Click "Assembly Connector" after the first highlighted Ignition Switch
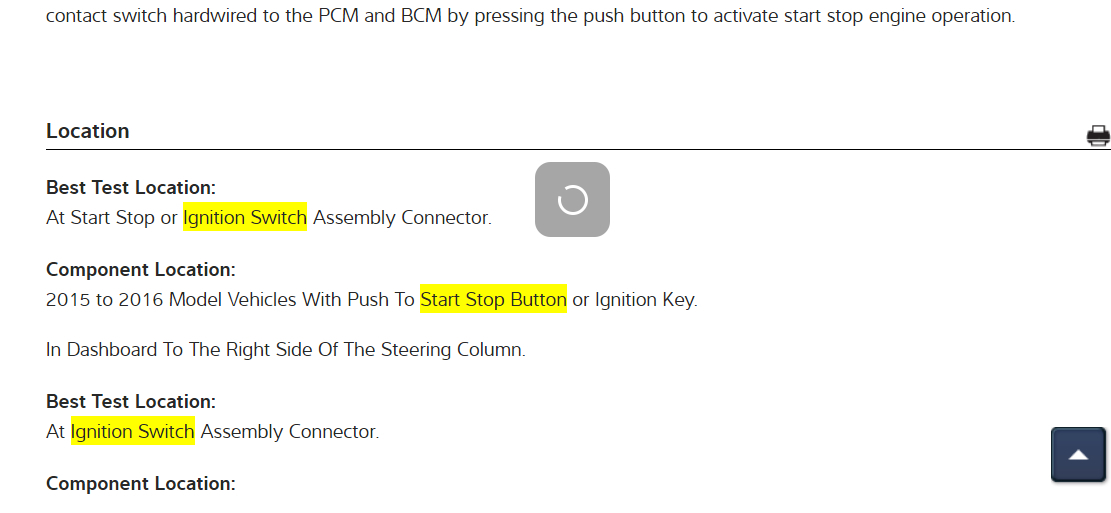The width and height of the screenshot is (1111, 513). click(402, 218)
